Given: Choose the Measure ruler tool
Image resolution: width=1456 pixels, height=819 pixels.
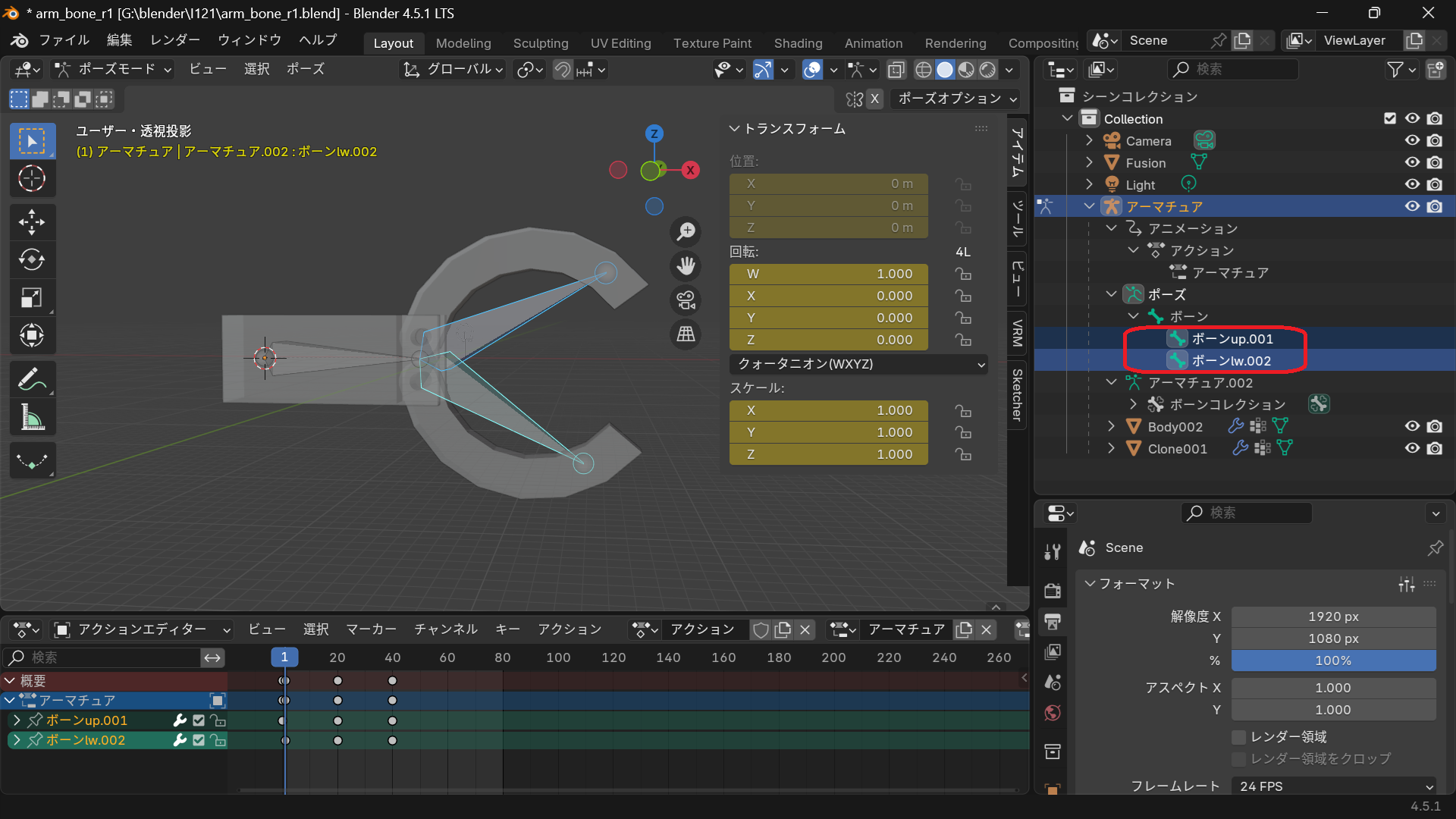Looking at the screenshot, I should [32, 417].
